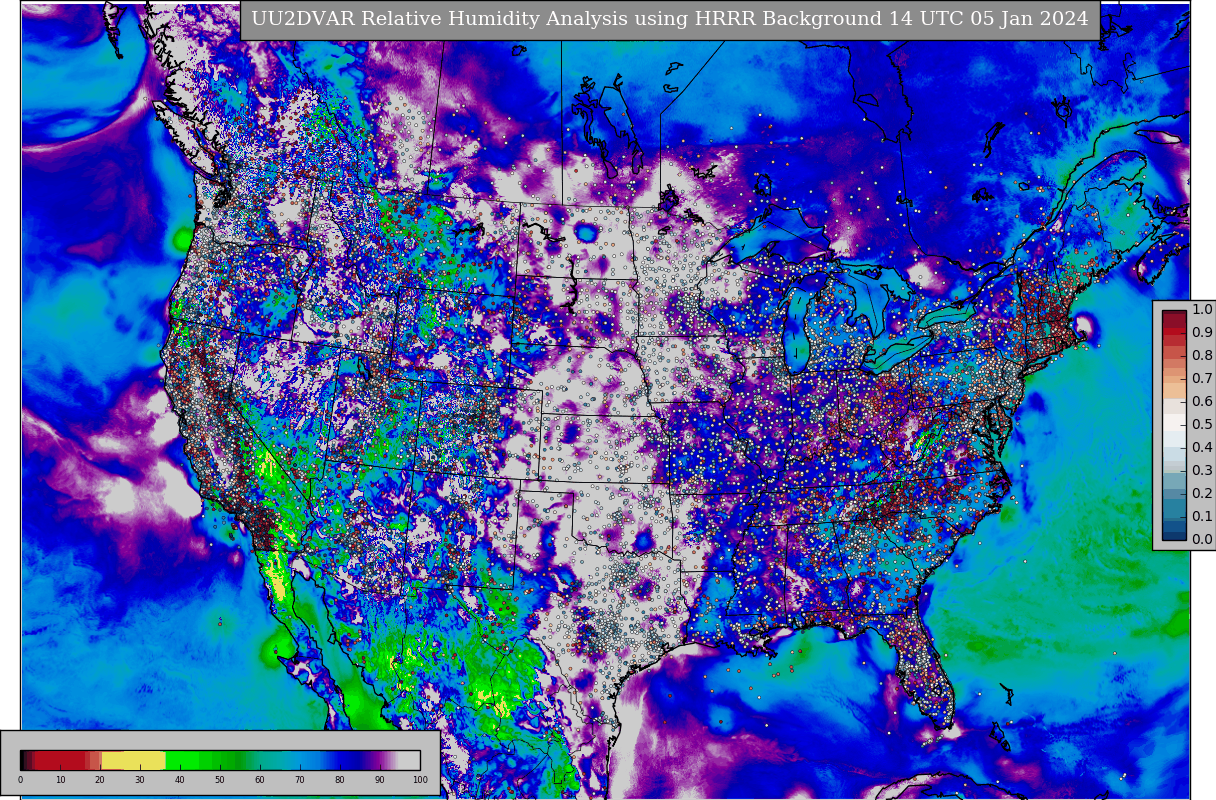Pick the dark red band on the horizontal colorbar
Screen dimensions: 1216x800
click(x=62, y=760)
